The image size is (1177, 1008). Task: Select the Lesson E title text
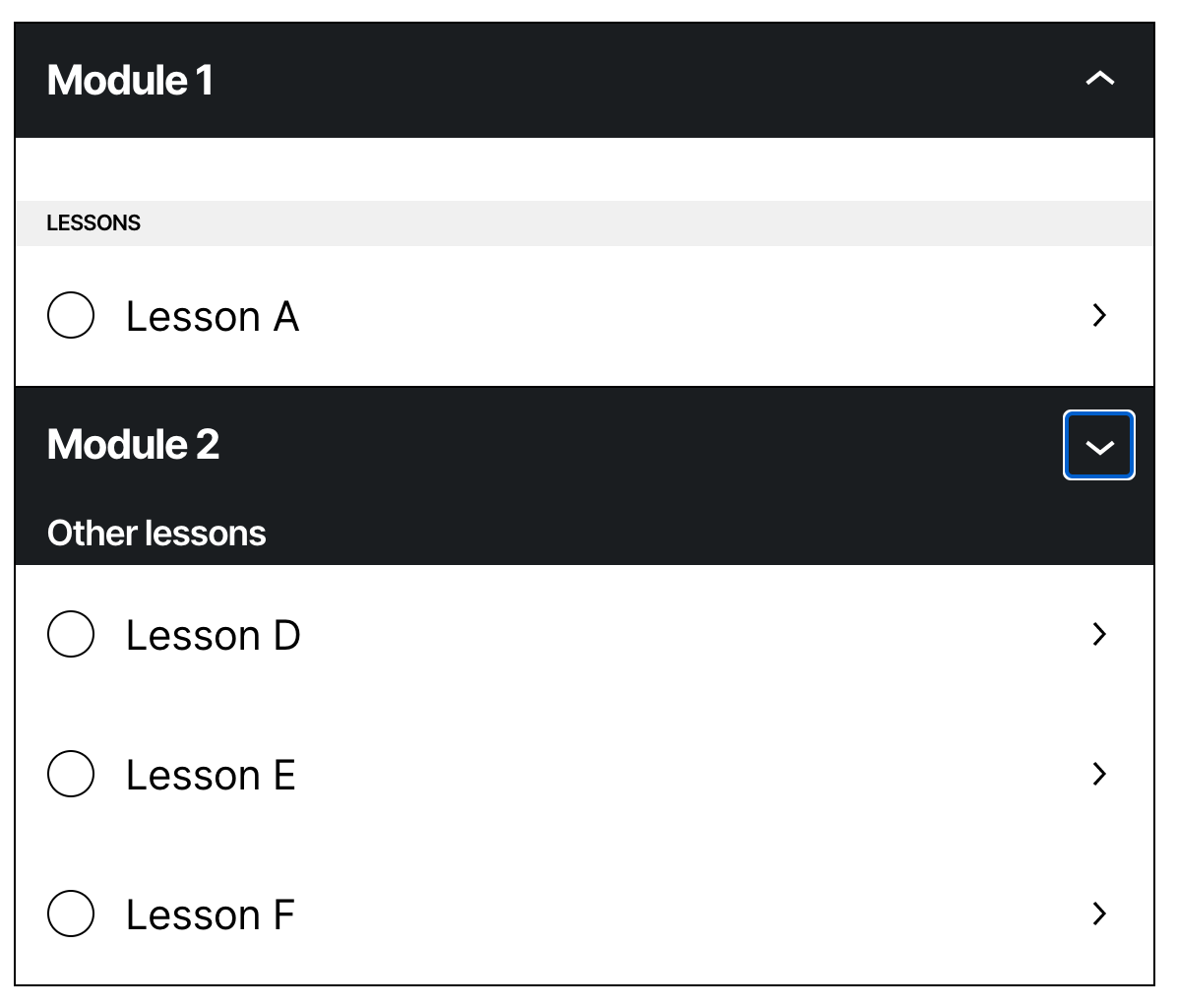point(211,776)
